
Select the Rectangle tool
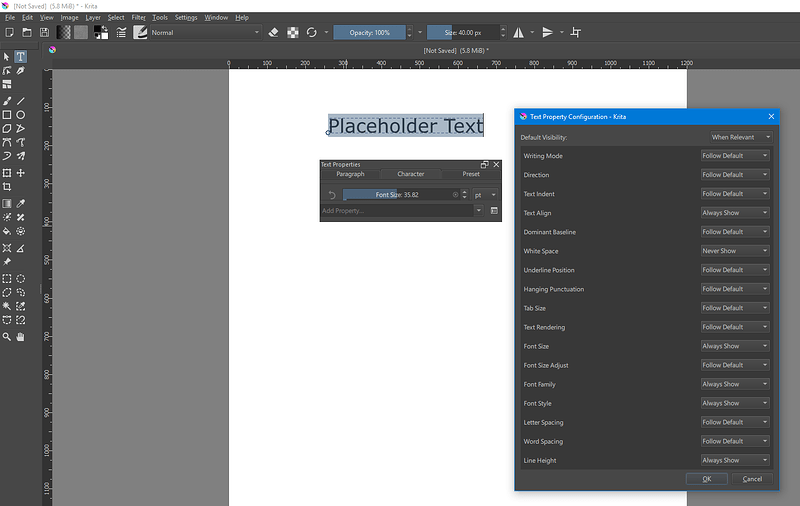tap(7, 115)
